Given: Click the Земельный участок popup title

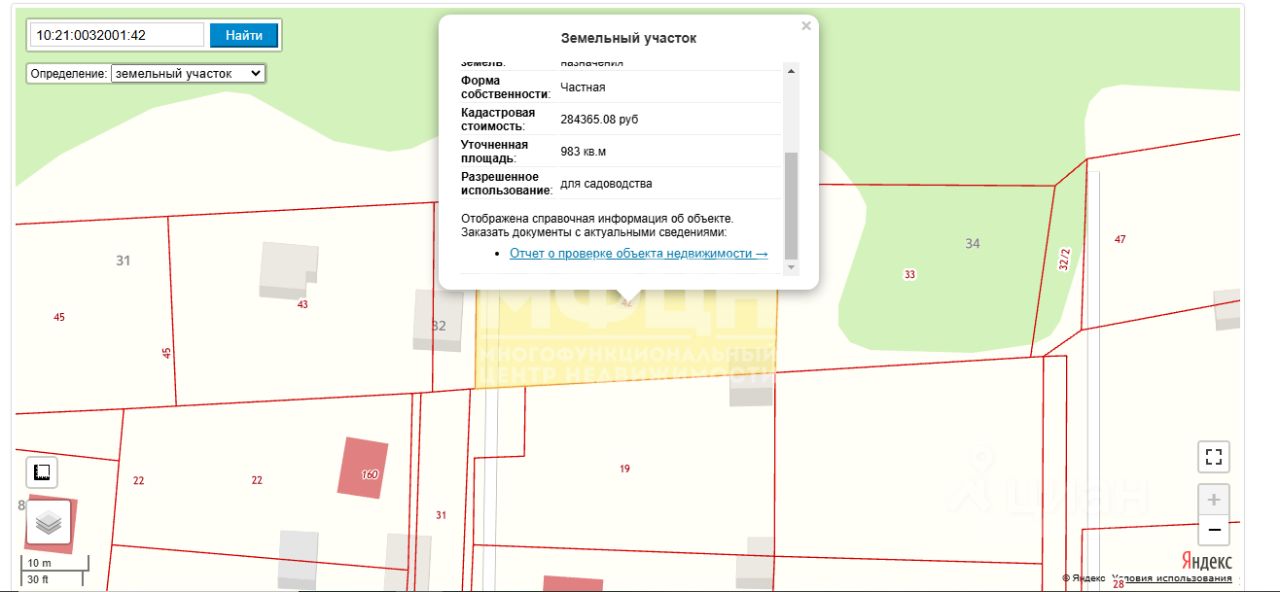Looking at the screenshot, I should [x=628, y=38].
